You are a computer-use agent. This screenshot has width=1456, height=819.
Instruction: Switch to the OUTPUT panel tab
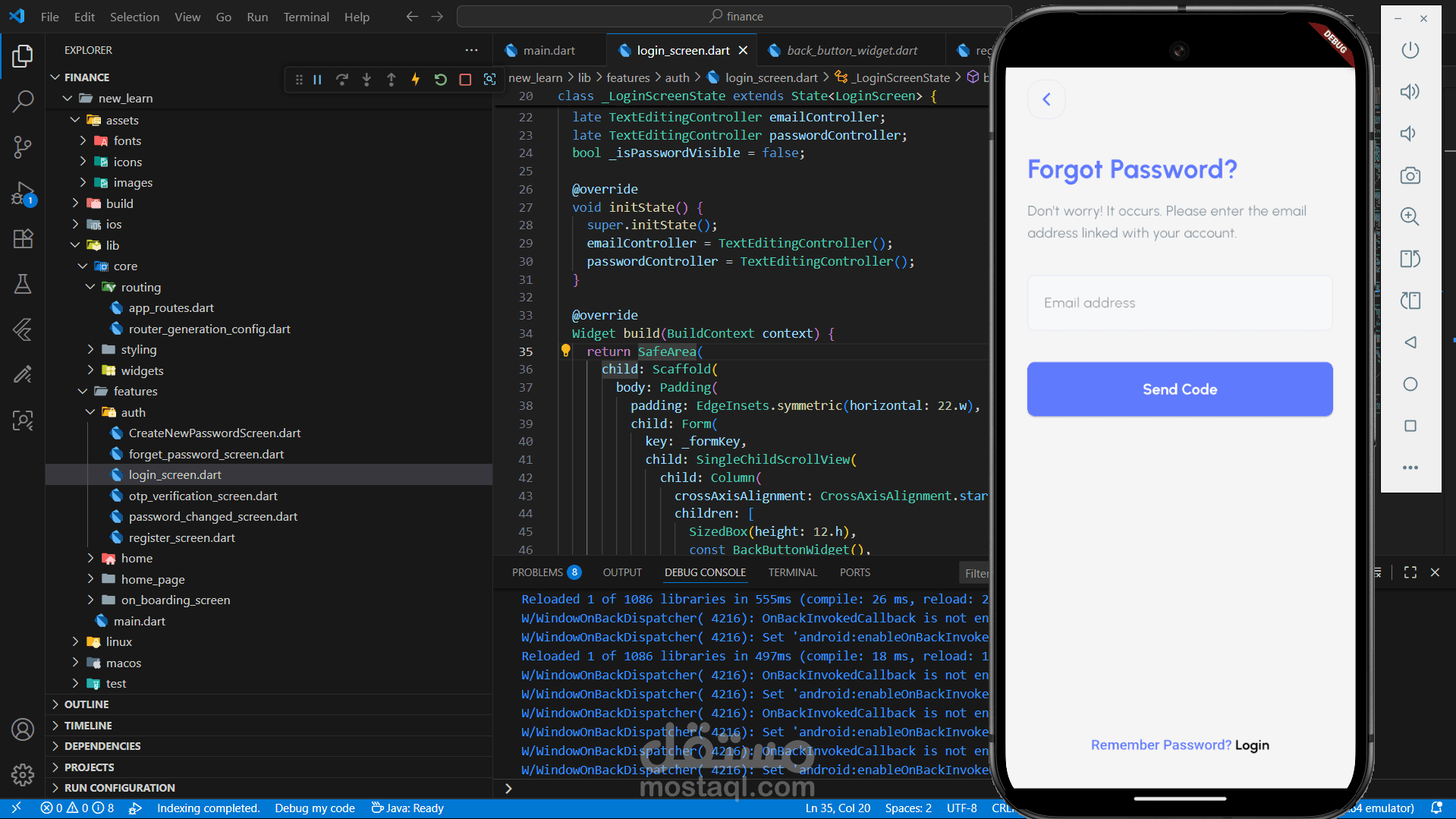(x=622, y=572)
